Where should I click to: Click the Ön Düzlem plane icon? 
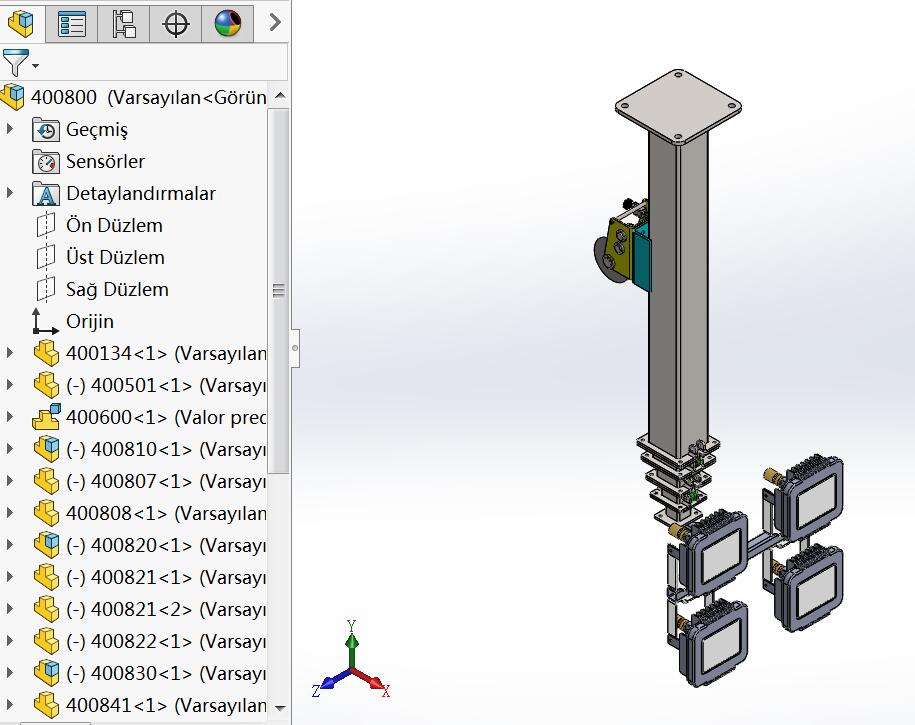click(46, 225)
